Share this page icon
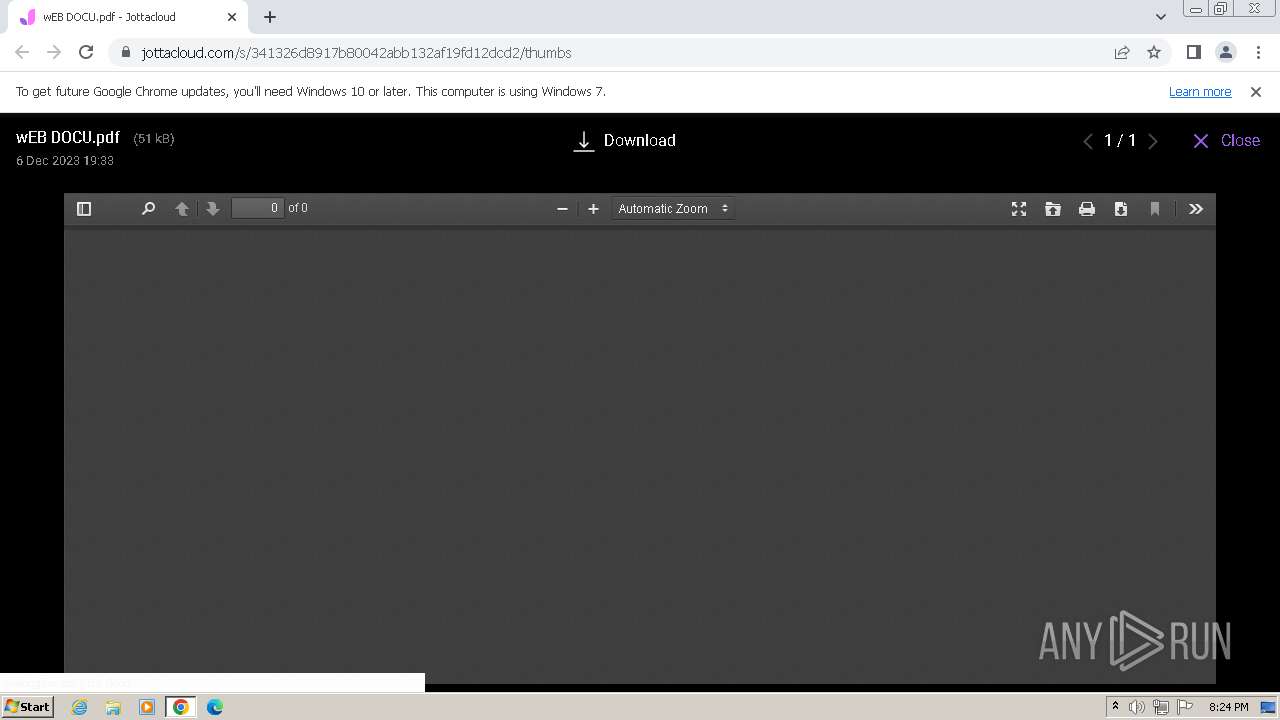 1122,52
